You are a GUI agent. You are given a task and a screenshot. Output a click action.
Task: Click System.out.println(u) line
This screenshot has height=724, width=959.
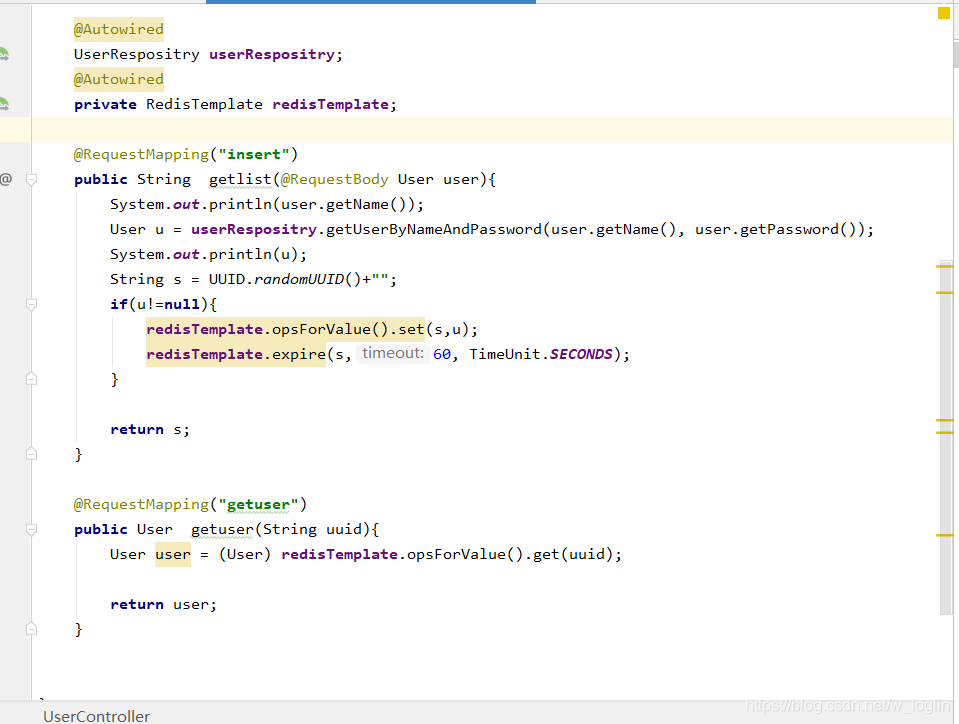click(x=209, y=254)
